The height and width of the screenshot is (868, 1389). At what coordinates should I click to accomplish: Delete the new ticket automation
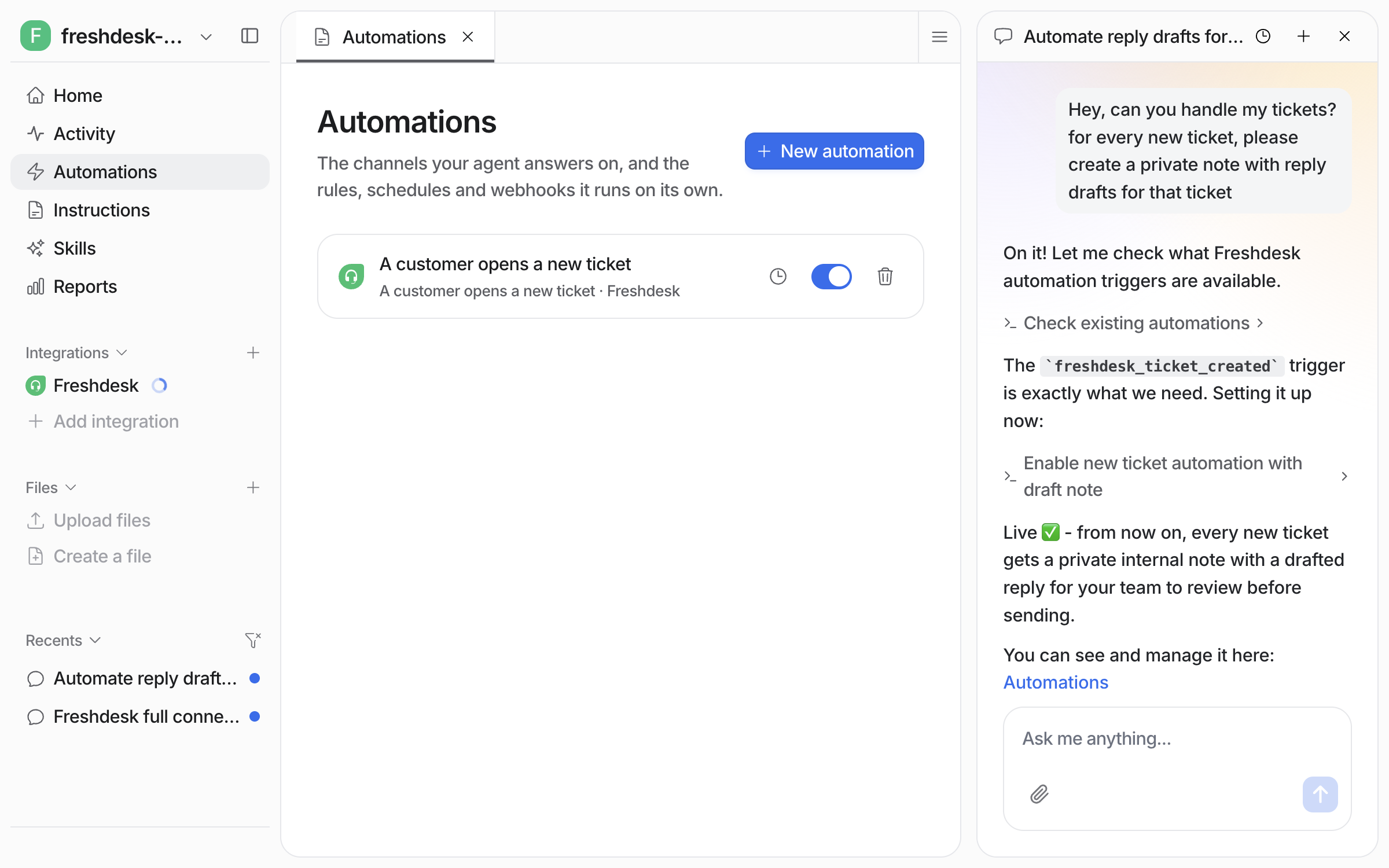885,277
